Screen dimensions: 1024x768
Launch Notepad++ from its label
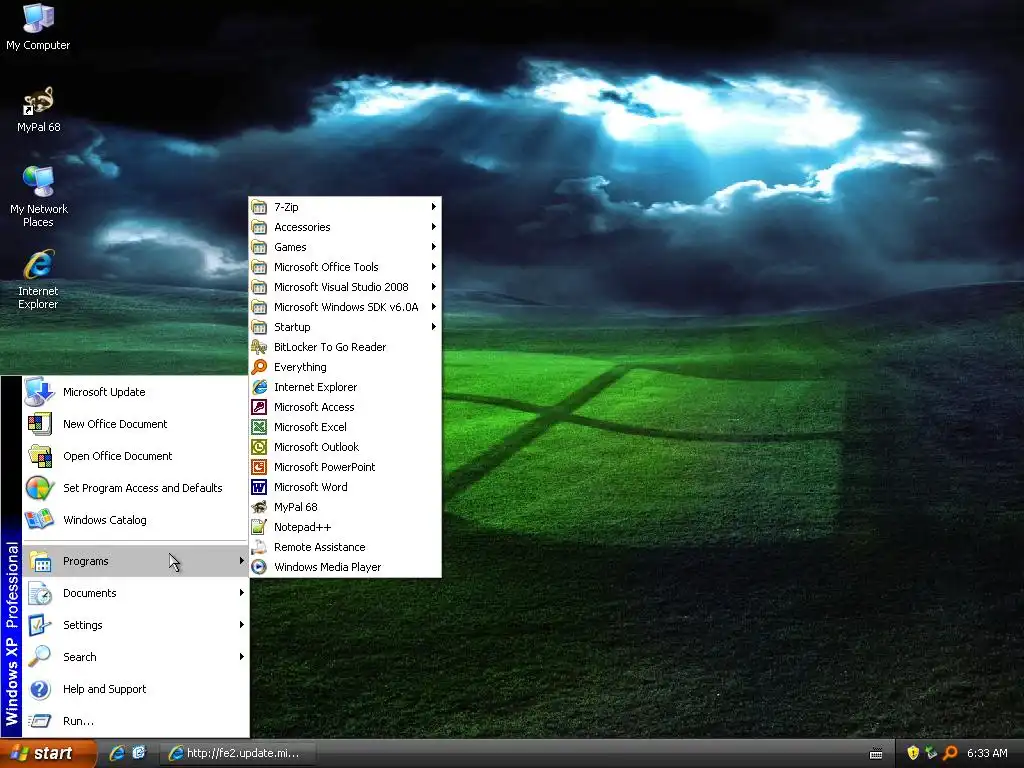pos(302,527)
